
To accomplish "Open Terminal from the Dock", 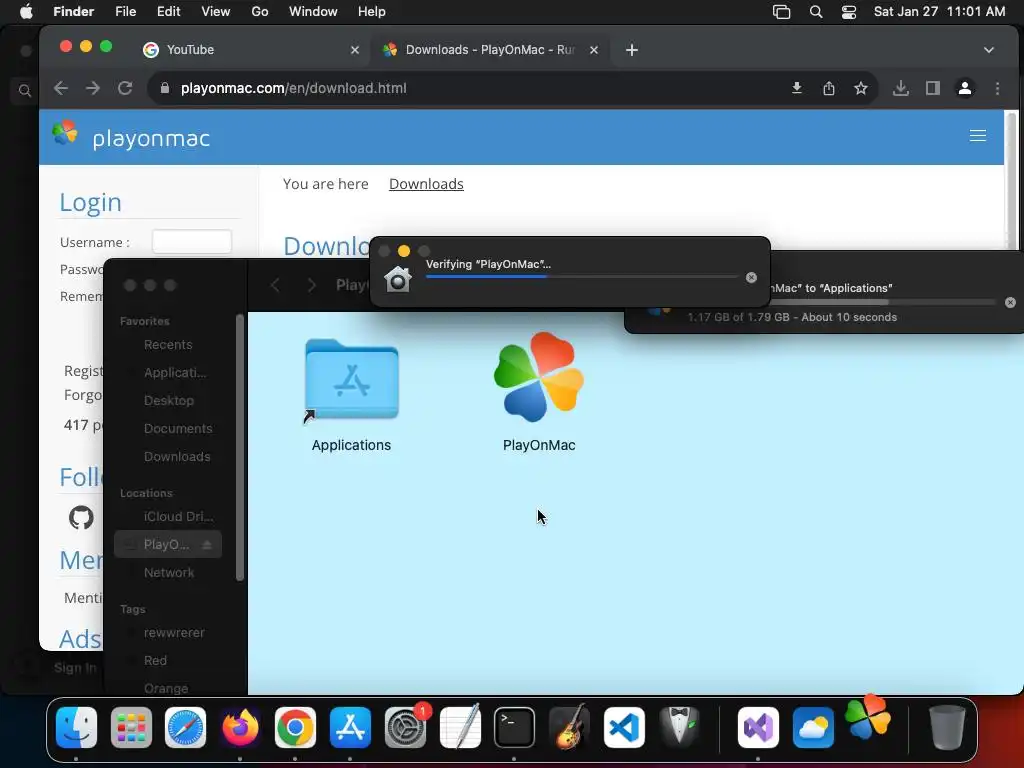I will click(514, 728).
